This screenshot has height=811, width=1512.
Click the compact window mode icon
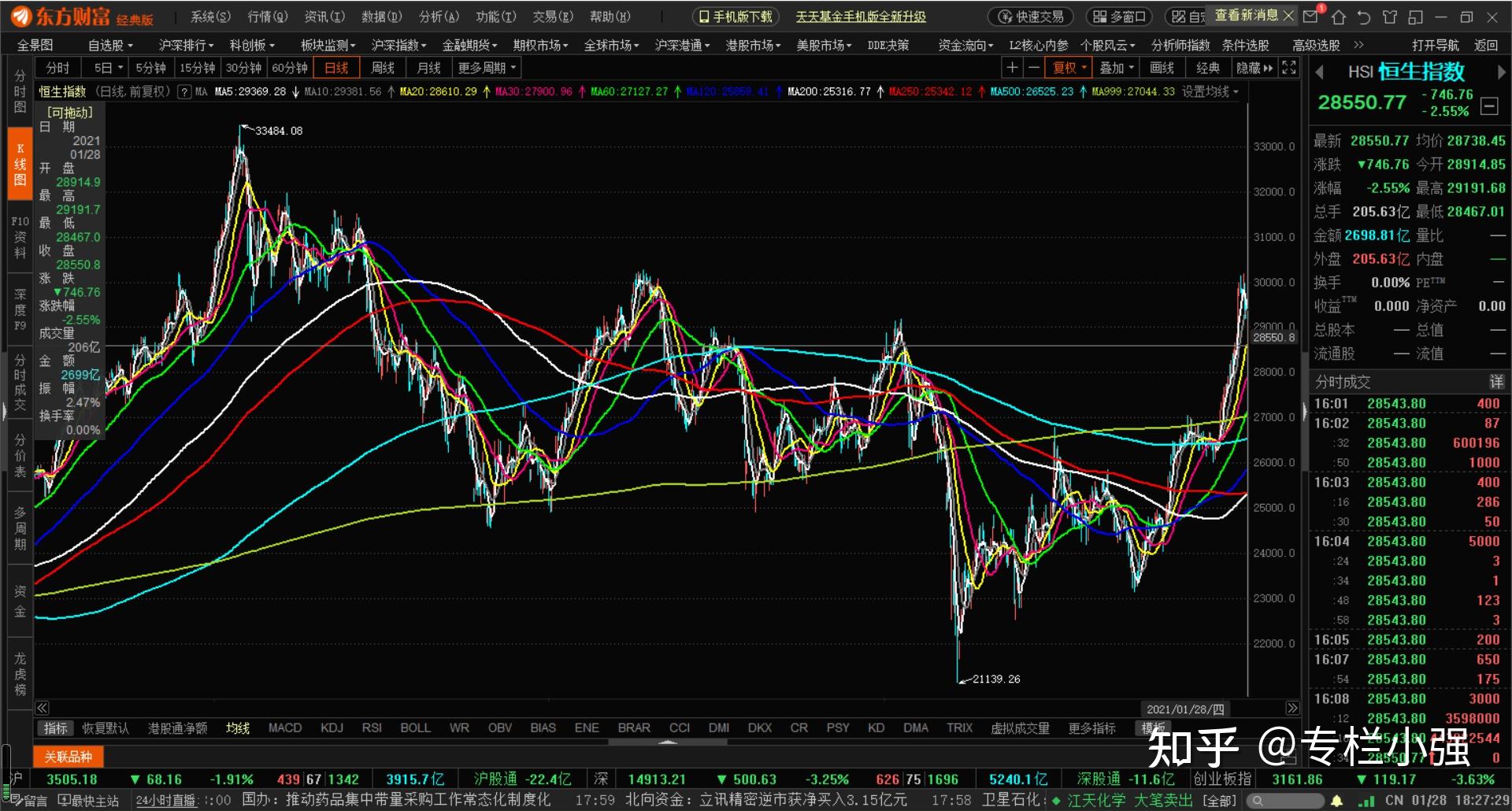click(x=1415, y=17)
